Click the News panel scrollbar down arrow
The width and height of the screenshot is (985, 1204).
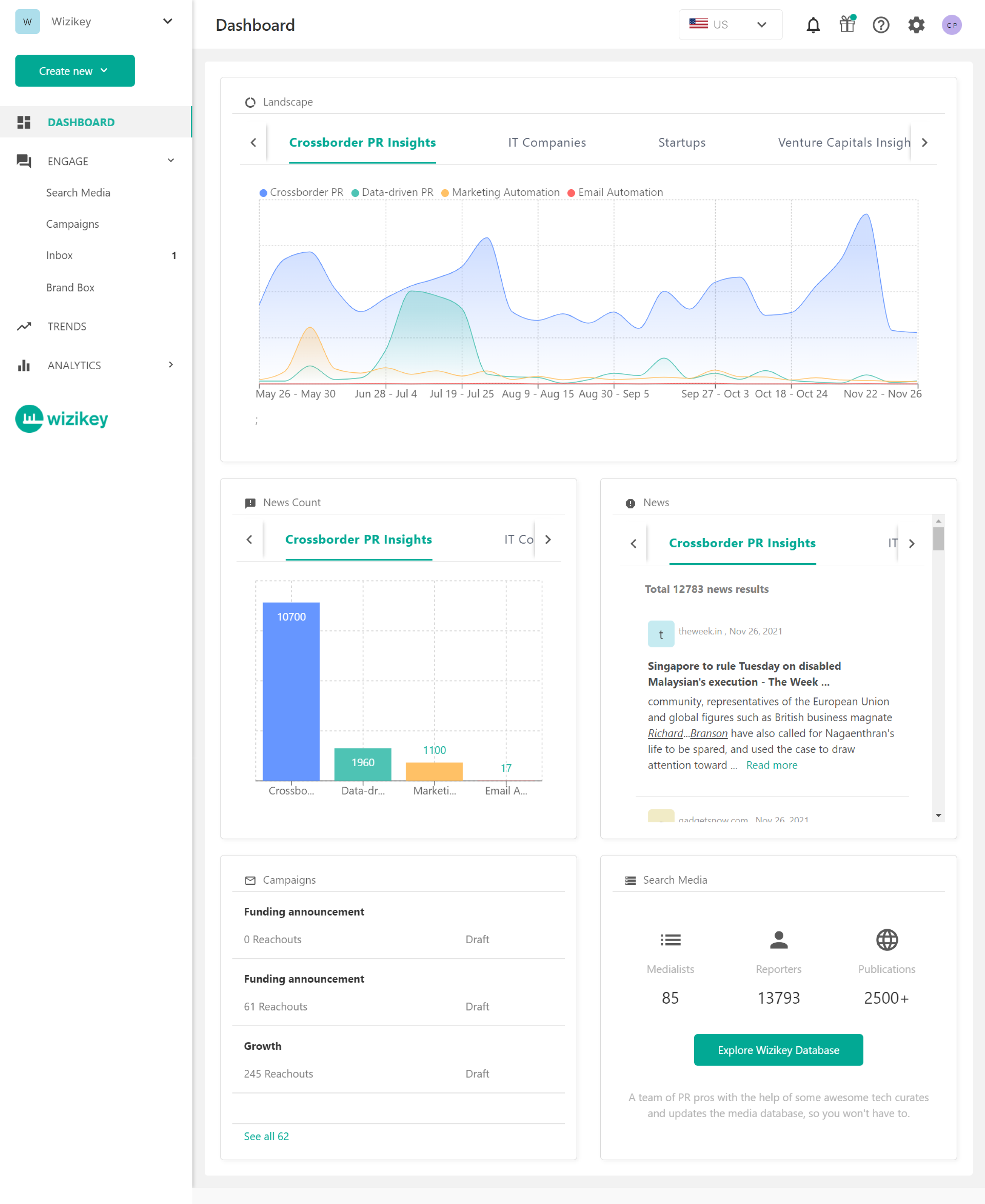coord(938,815)
